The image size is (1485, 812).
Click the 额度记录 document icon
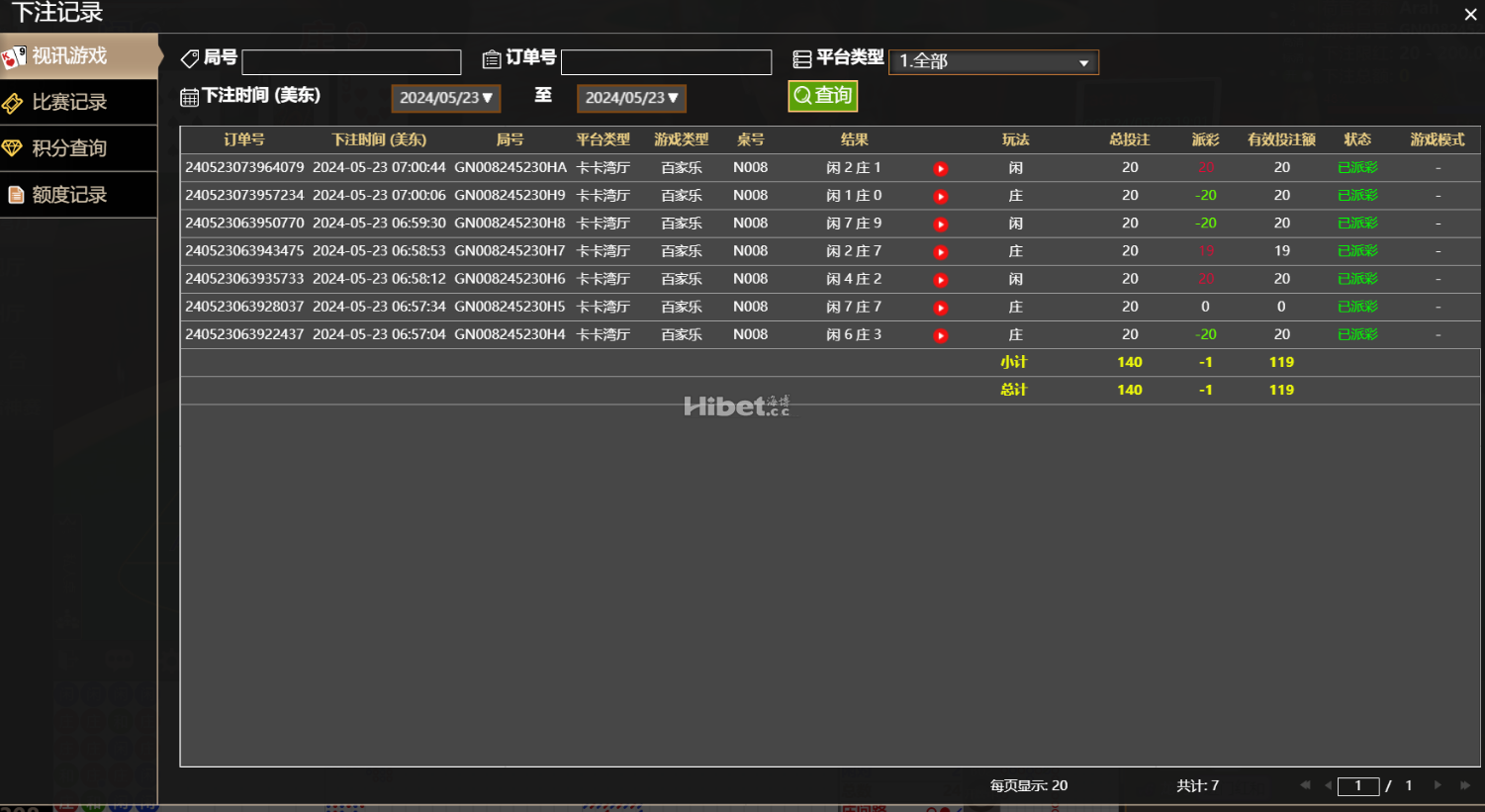[x=15, y=195]
